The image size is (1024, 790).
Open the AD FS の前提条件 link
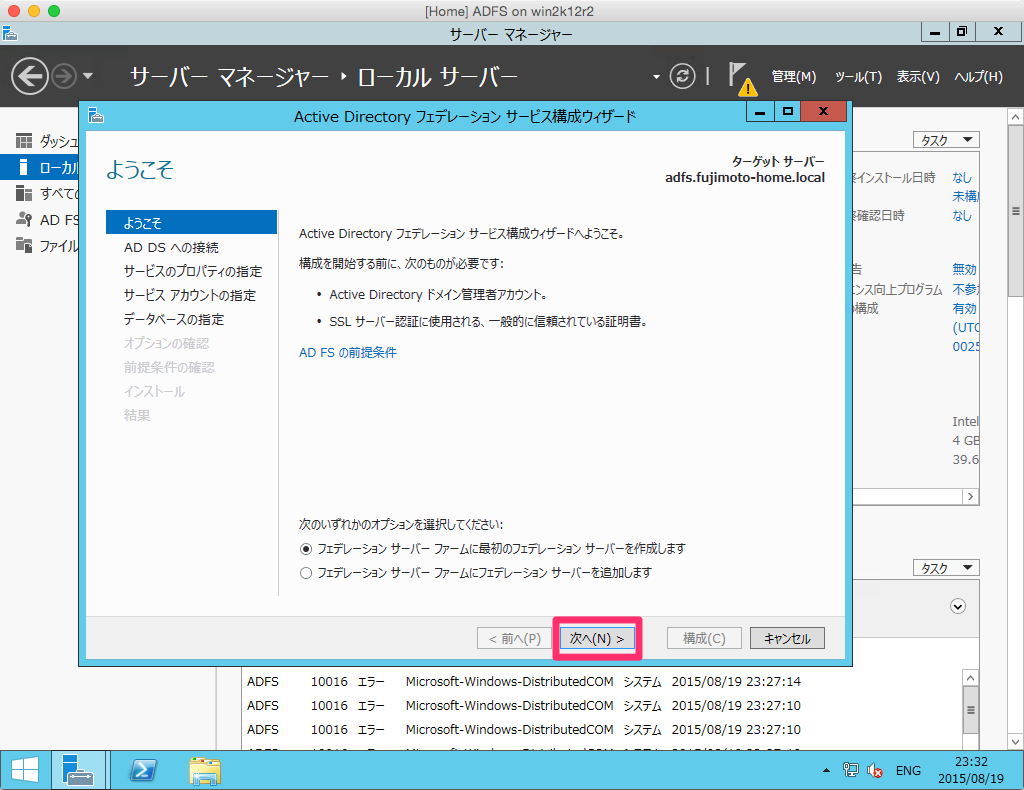[x=348, y=353]
